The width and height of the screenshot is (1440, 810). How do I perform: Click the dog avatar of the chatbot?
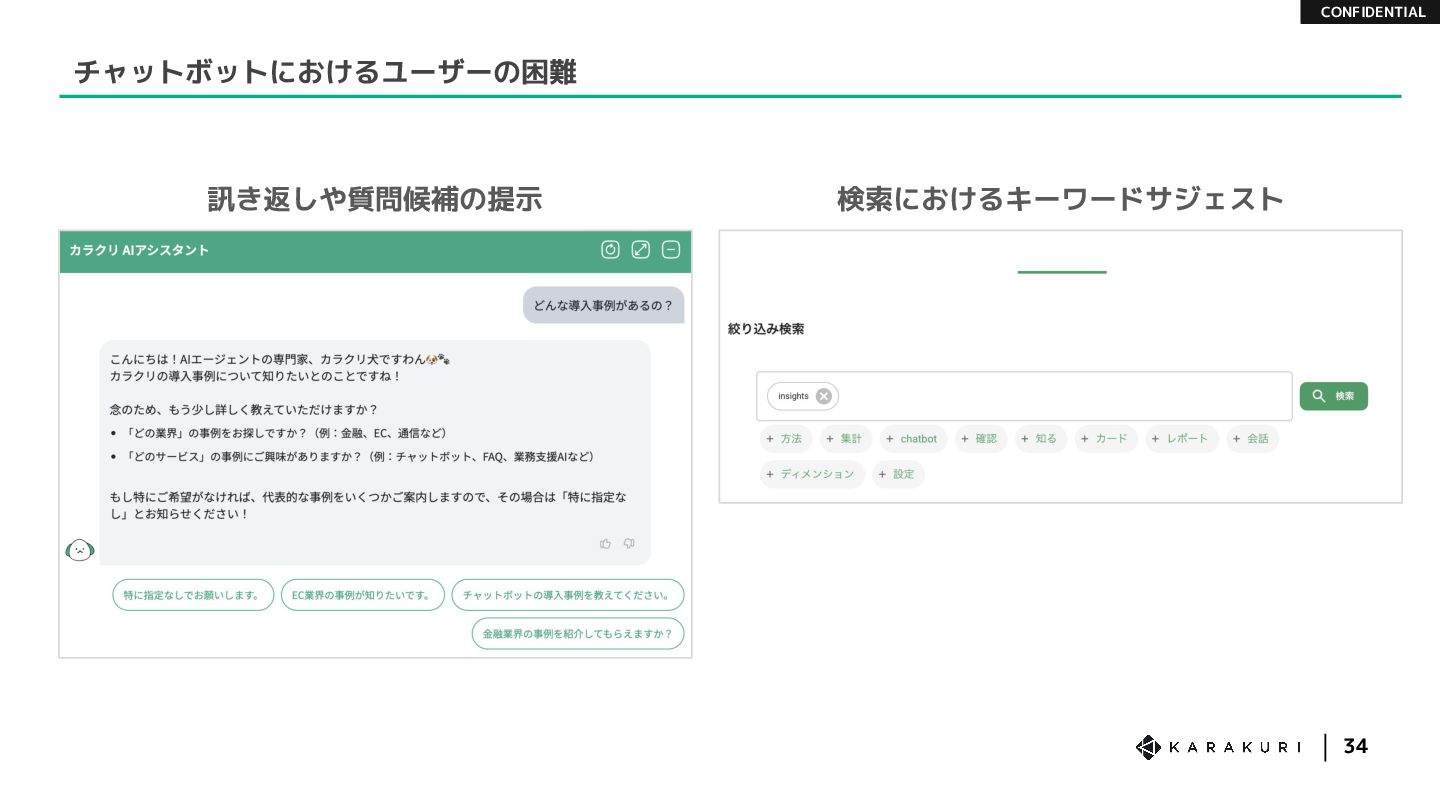click(80, 549)
